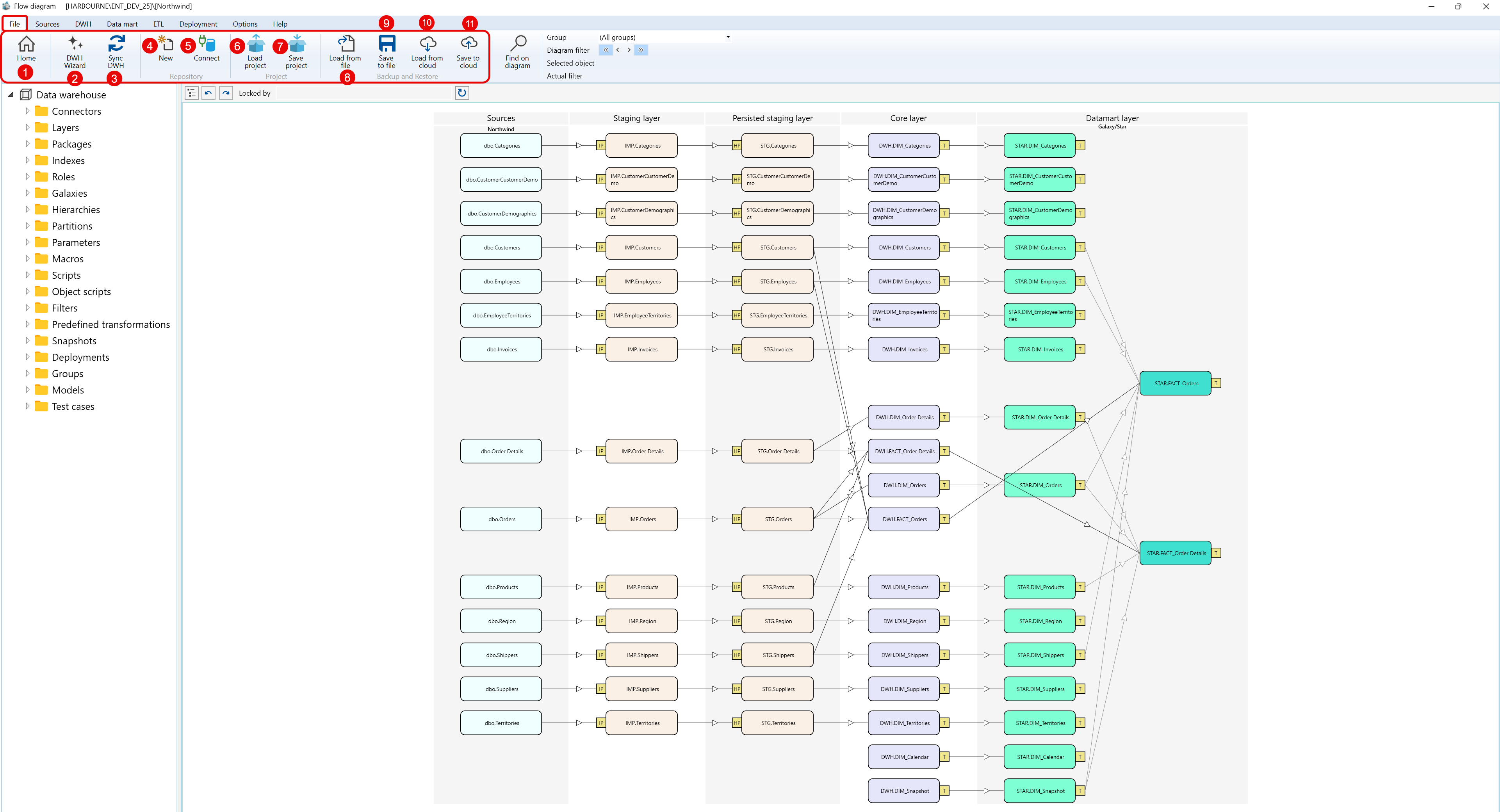The height and width of the screenshot is (812, 1500).
Task: Open the File ribbon tab
Action: [x=14, y=24]
